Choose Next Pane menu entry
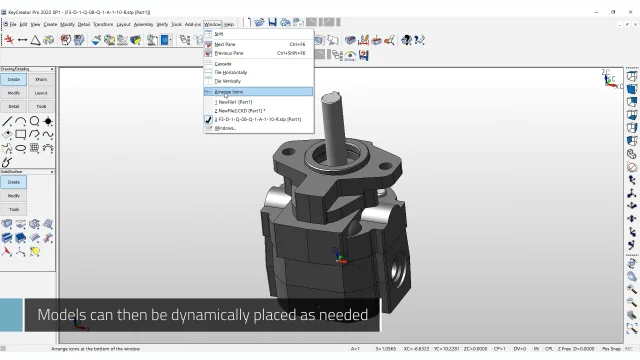 259,44
